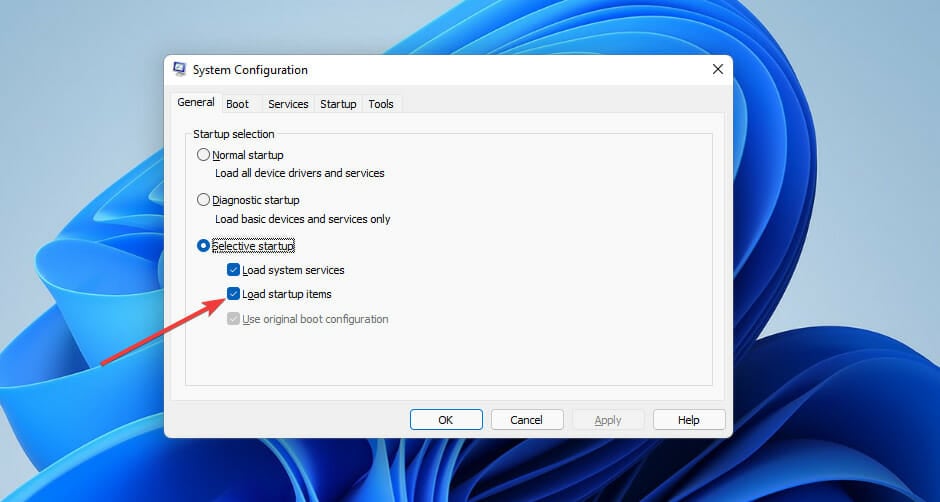
Task: Select the Selective startup radio button
Action: [204, 246]
